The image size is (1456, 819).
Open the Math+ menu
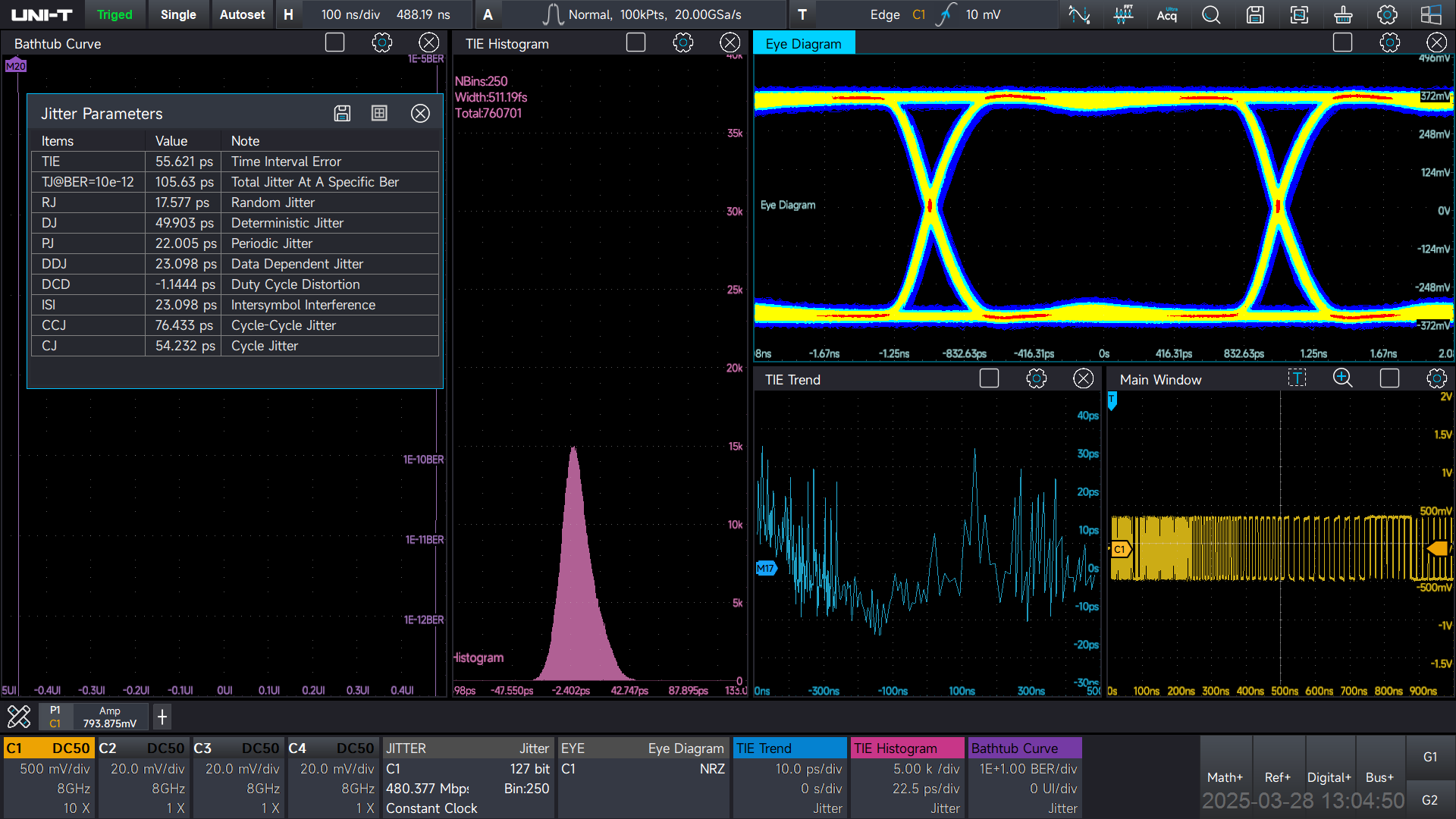(1225, 777)
